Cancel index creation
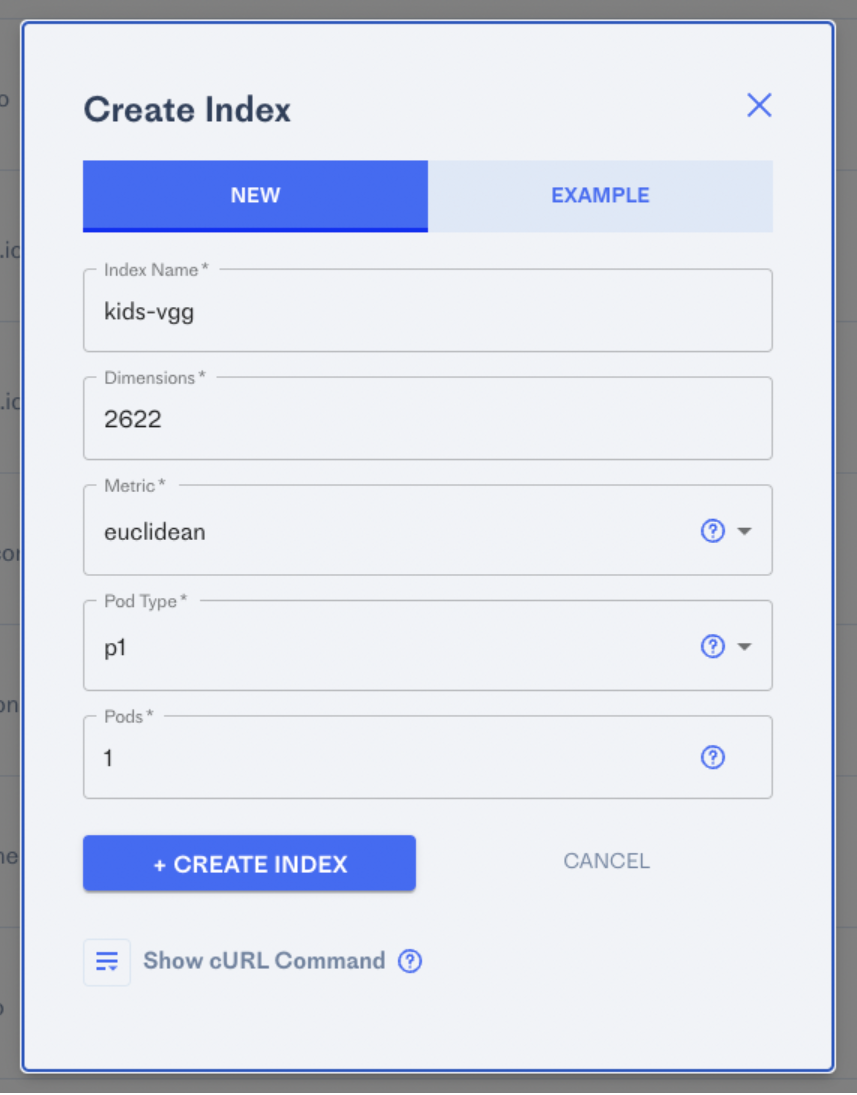This screenshot has width=857, height=1095. pos(606,861)
